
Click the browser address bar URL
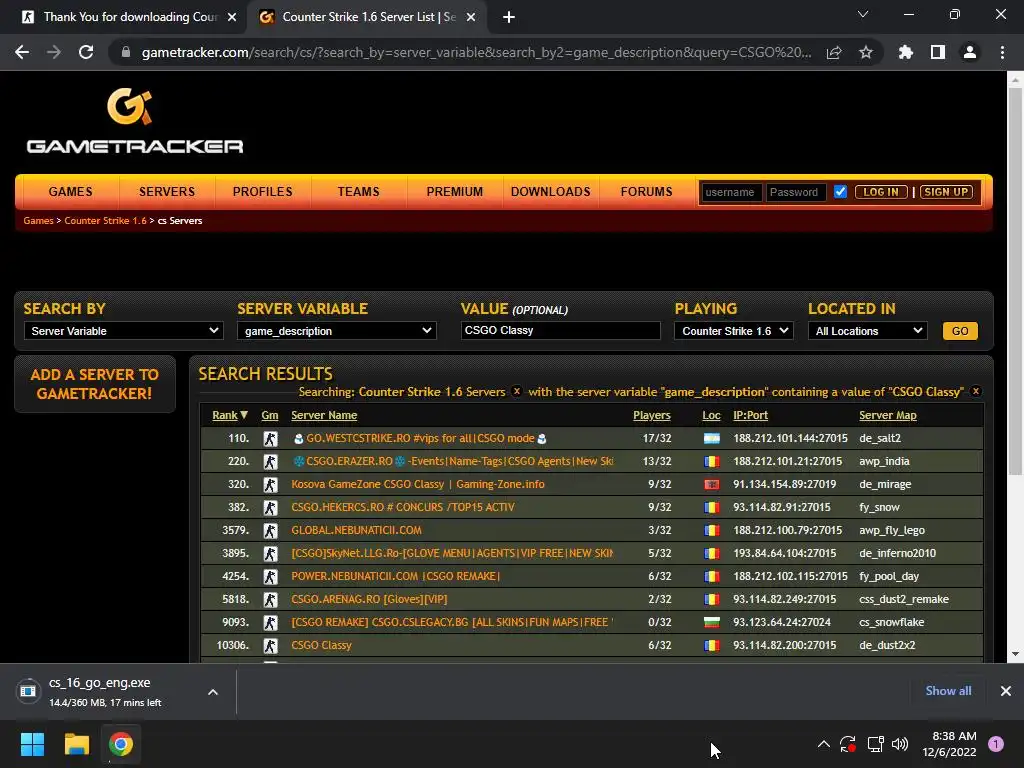[x=477, y=52]
